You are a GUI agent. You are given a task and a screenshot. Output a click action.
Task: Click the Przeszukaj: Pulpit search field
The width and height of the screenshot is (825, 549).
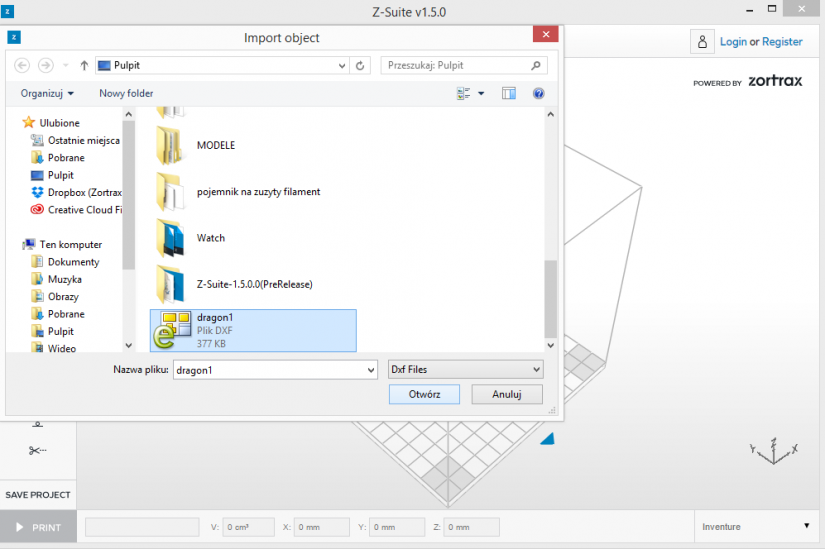(x=464, y=65)
